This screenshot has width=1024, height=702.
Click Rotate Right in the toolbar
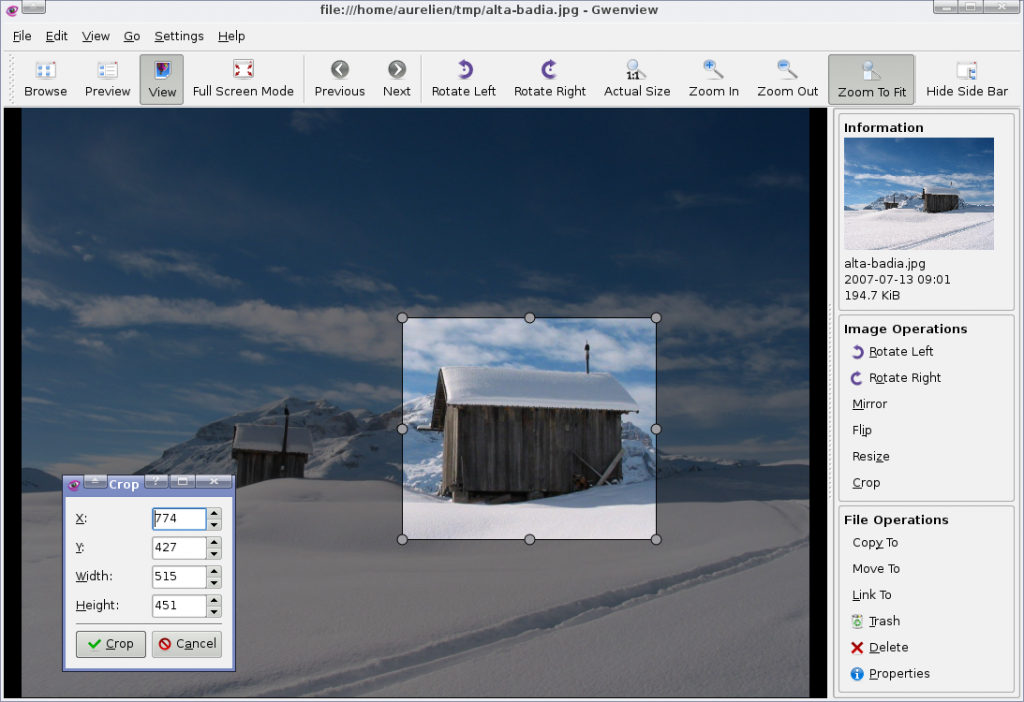549,79
